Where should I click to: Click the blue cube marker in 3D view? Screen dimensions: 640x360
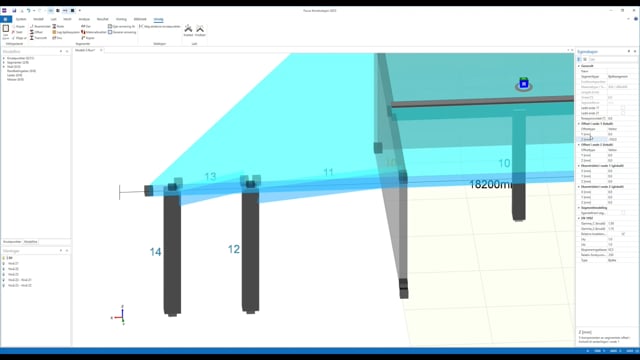[x=524, y=83]
